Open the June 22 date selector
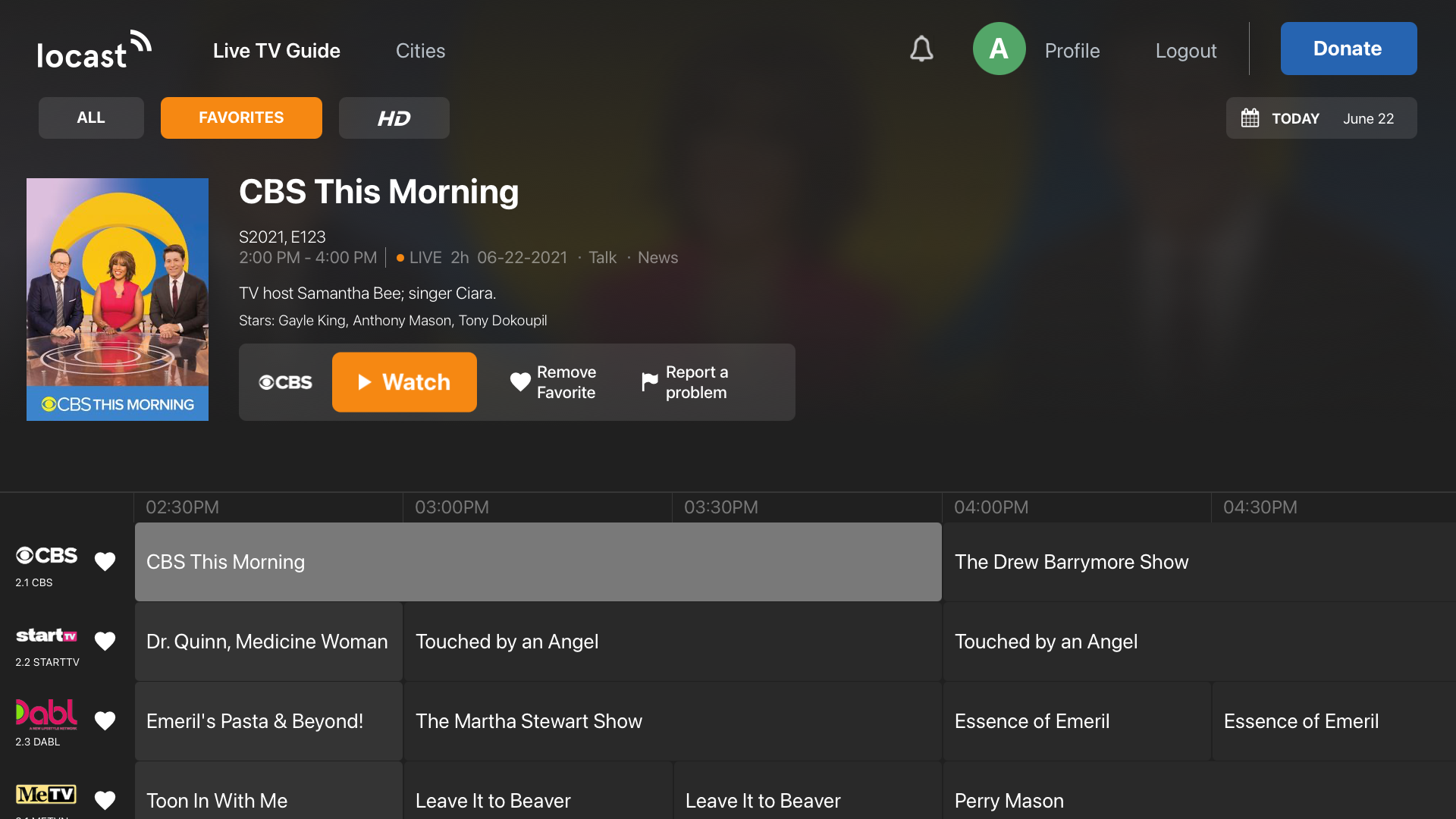The height and width of the screenshot is (819, 1456). point(1369,118)
